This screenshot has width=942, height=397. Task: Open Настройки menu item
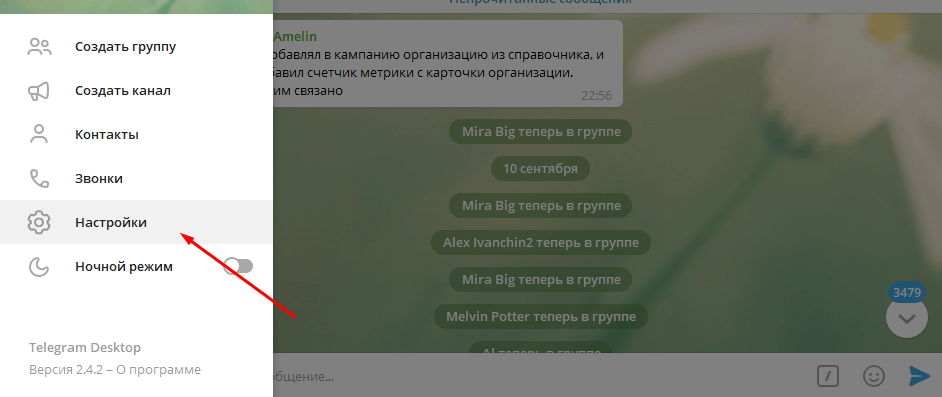click(x=136, y=222)
